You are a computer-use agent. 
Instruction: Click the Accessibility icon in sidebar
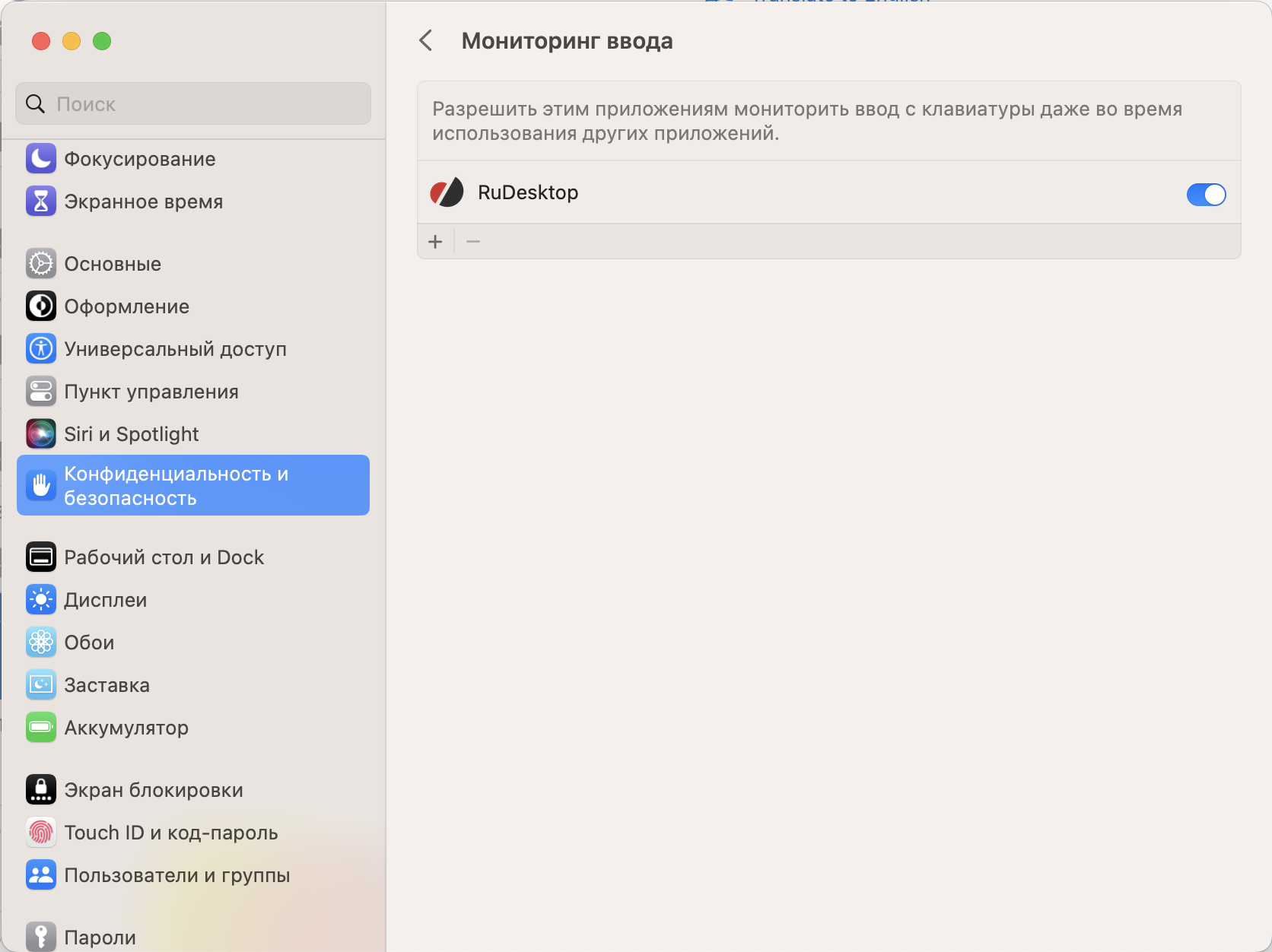[41, 349]
